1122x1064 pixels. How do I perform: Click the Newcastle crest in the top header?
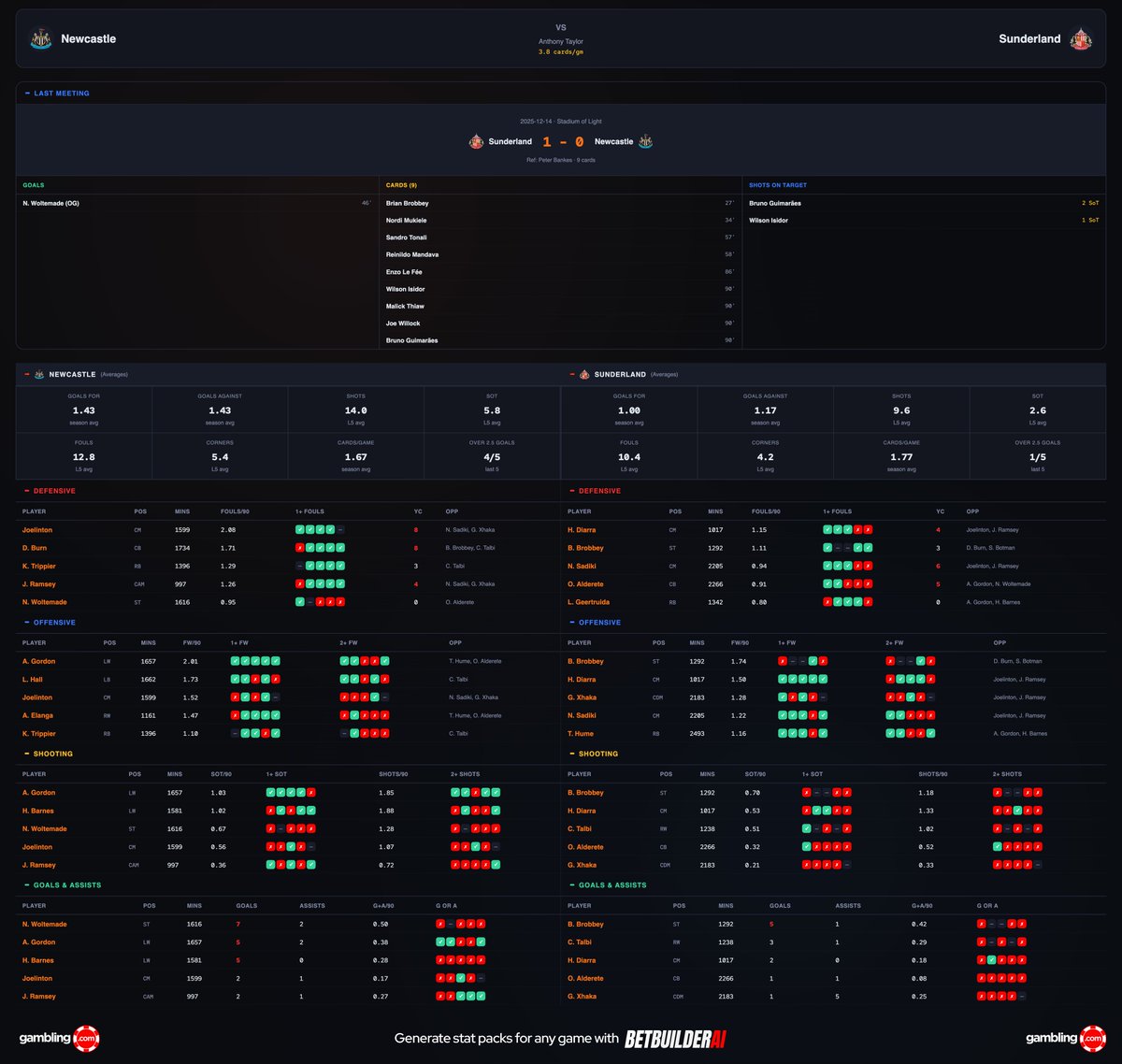pyautogui.click(x=41, y=39)
